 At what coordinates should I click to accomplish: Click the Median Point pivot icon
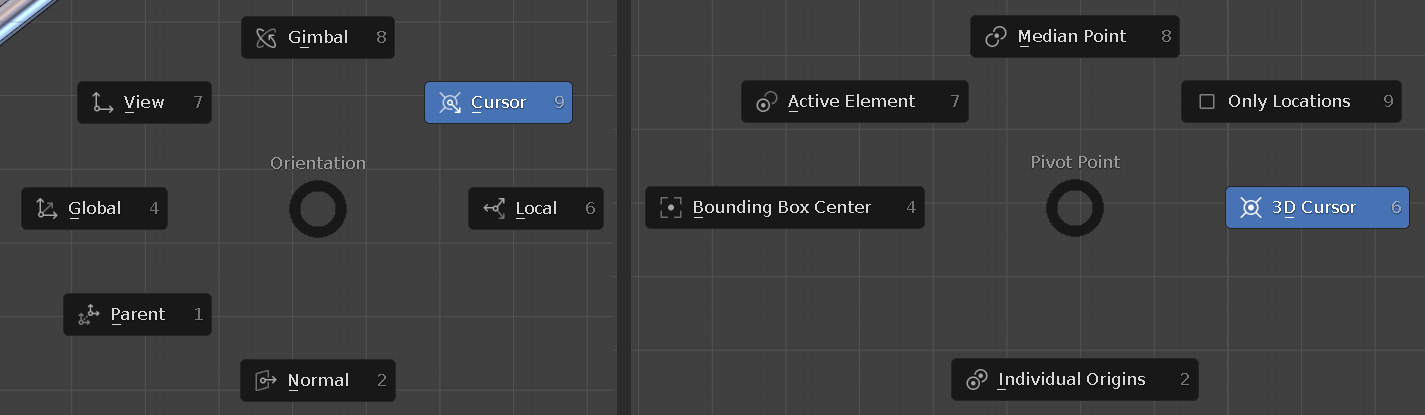tap(995, 37)
